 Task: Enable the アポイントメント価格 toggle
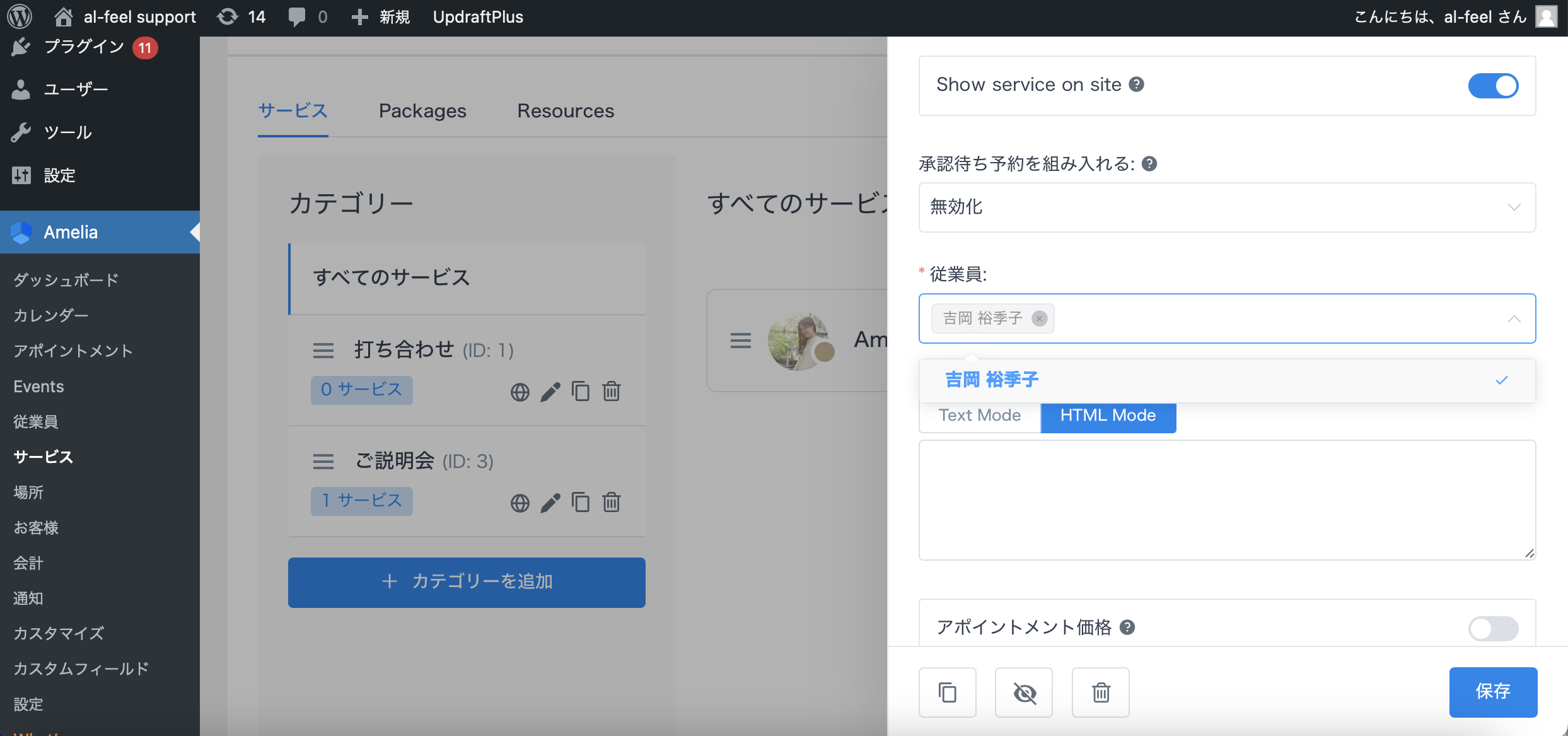(1492, 628)
